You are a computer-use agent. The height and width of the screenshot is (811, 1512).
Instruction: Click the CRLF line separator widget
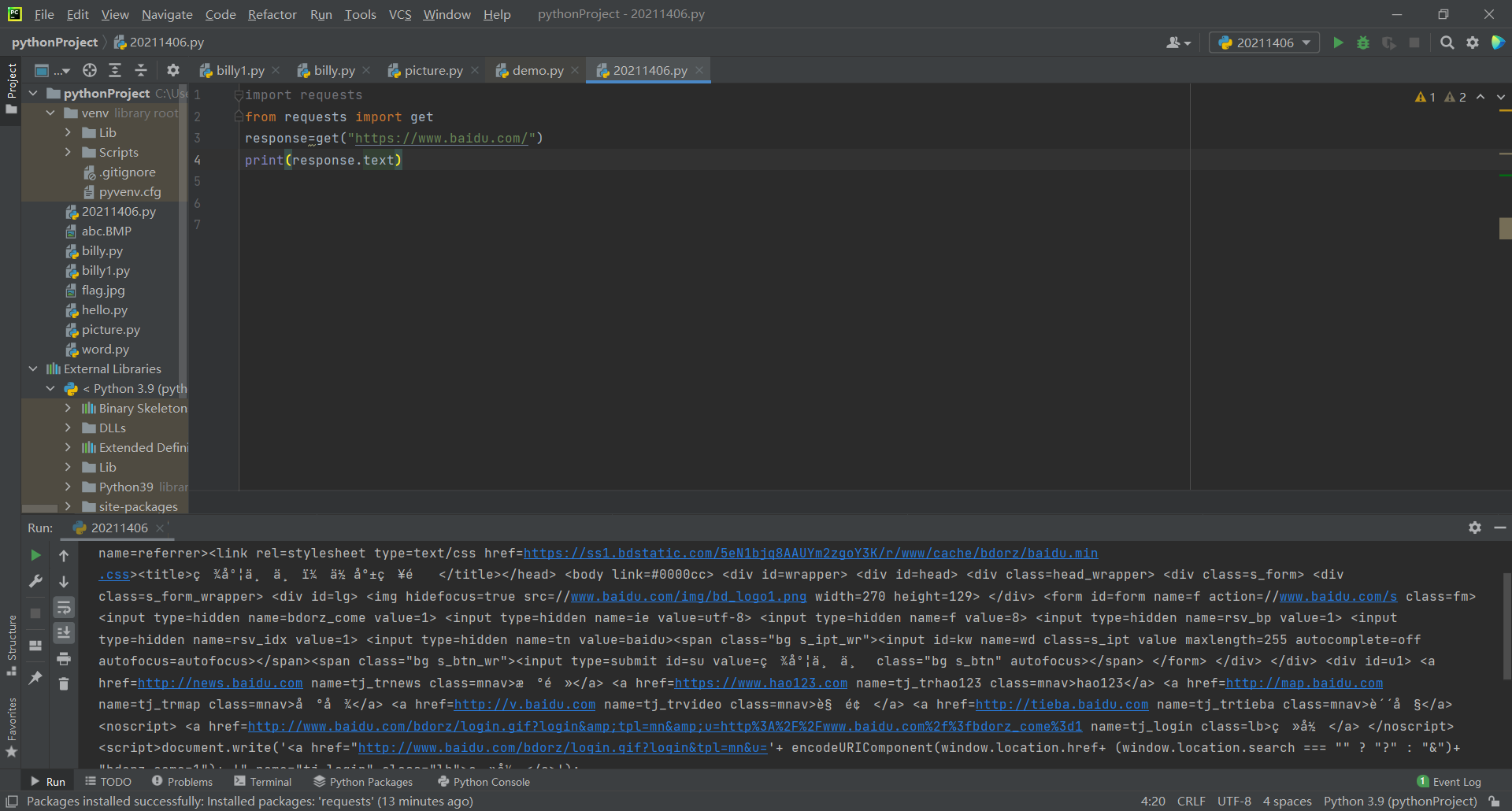[1191, 802]
